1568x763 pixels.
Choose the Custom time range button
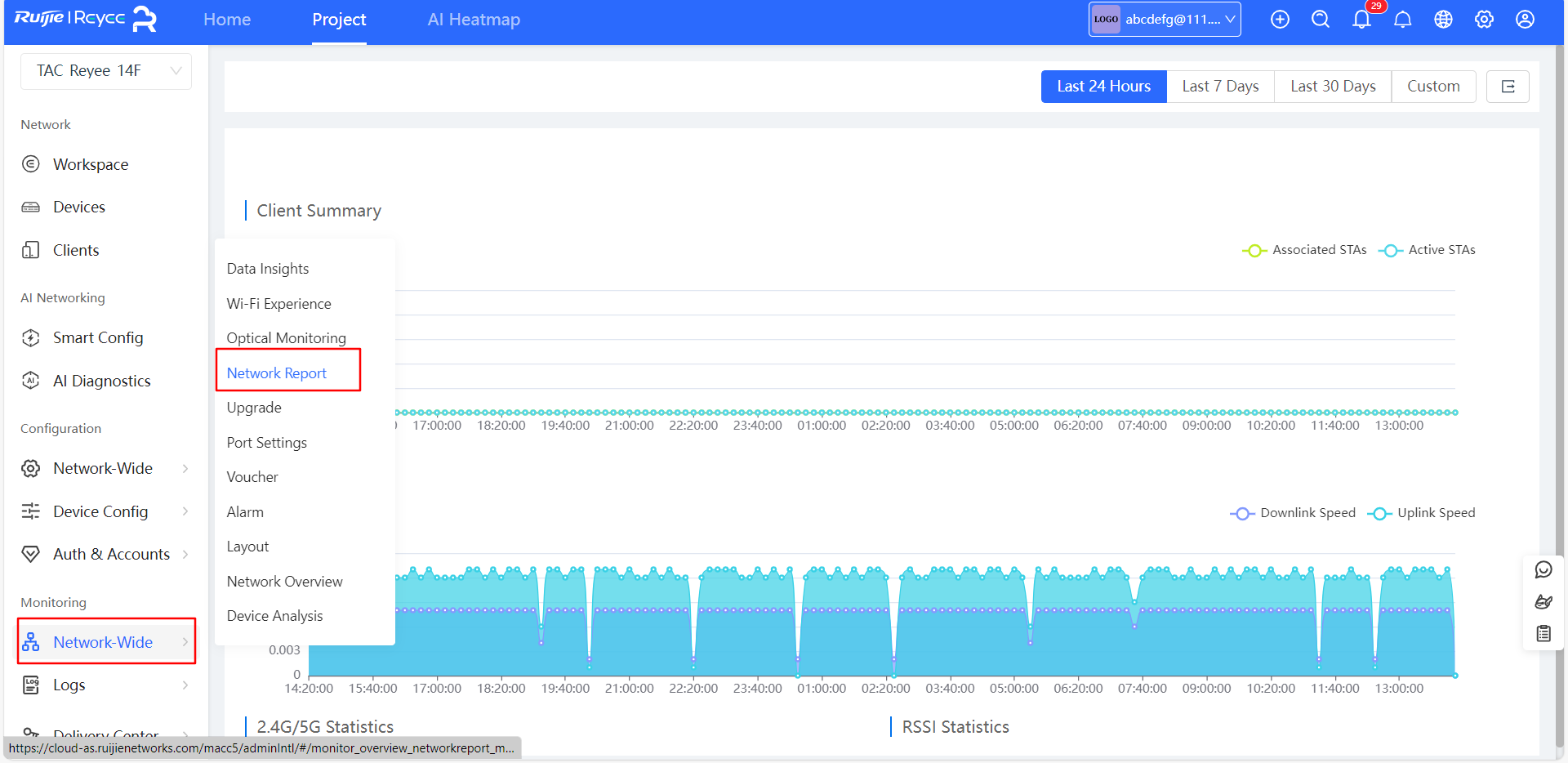tap(1433, 87)
